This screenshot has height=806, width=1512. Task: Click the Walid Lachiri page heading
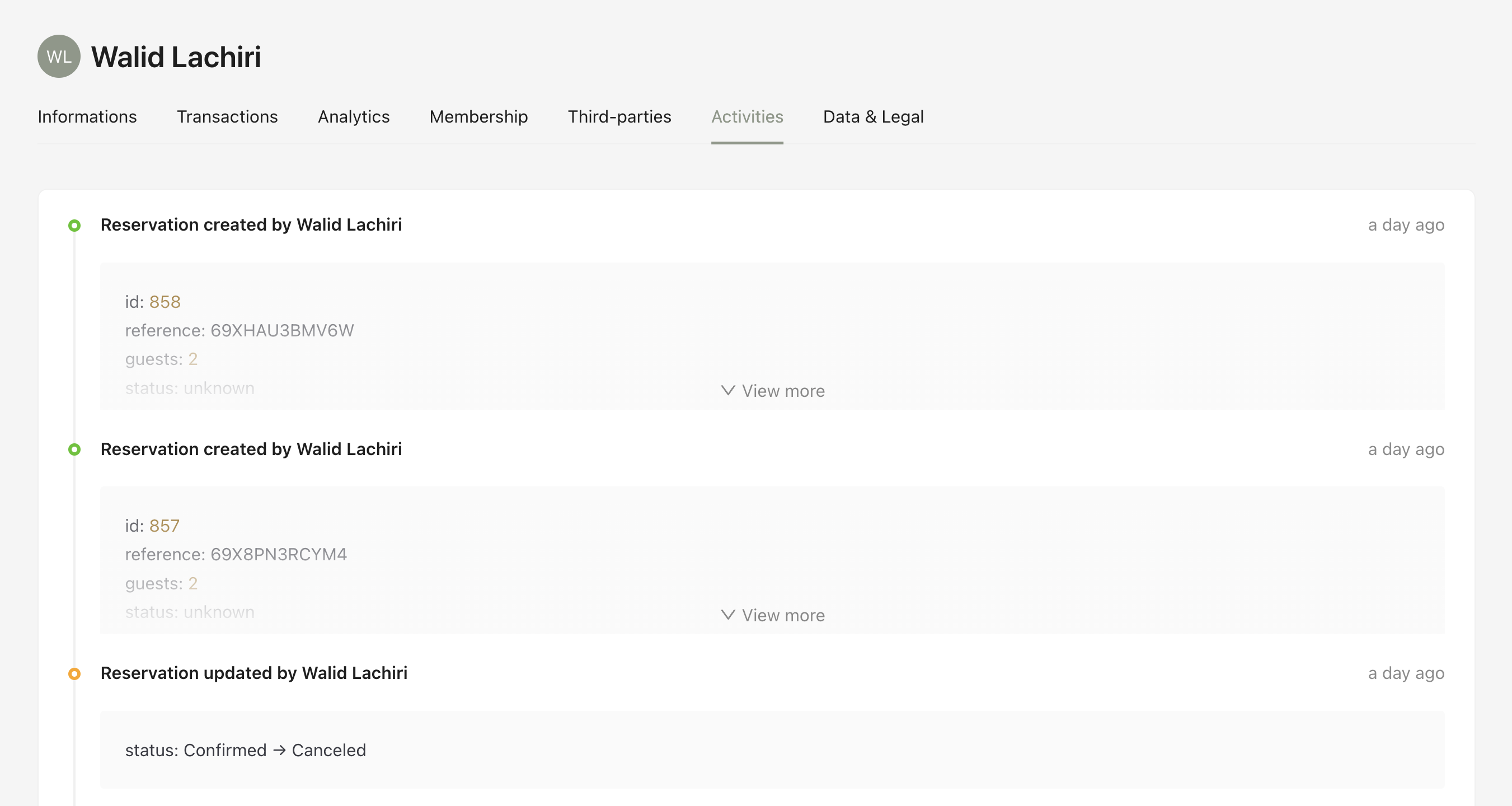coord(176,57)
